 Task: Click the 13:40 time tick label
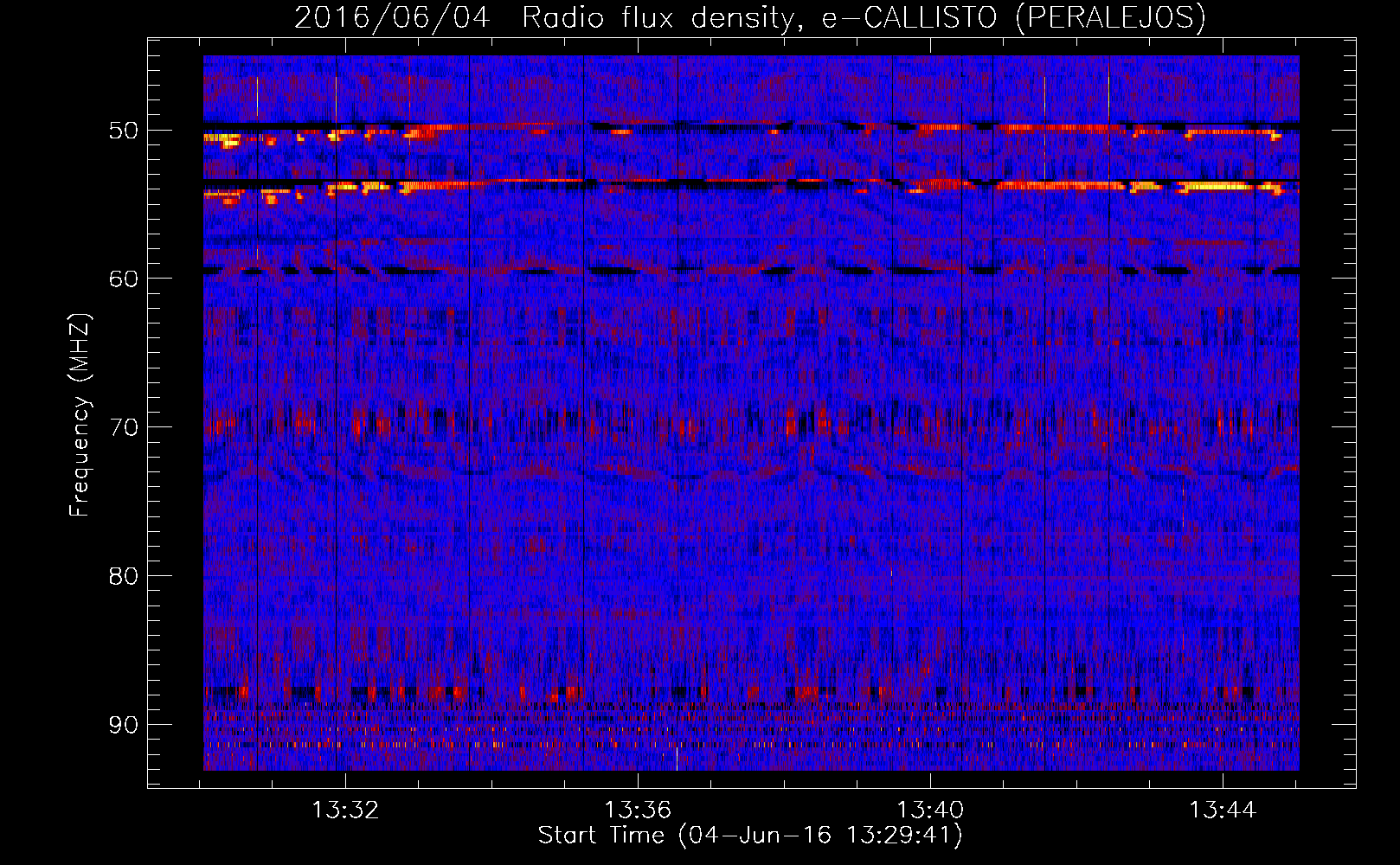pyautogui.click(x=930, y=811)
